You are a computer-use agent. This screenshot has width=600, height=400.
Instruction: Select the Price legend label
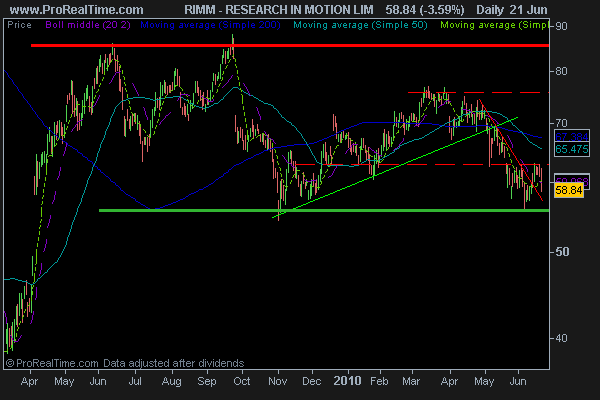click(x=20, y=25)
